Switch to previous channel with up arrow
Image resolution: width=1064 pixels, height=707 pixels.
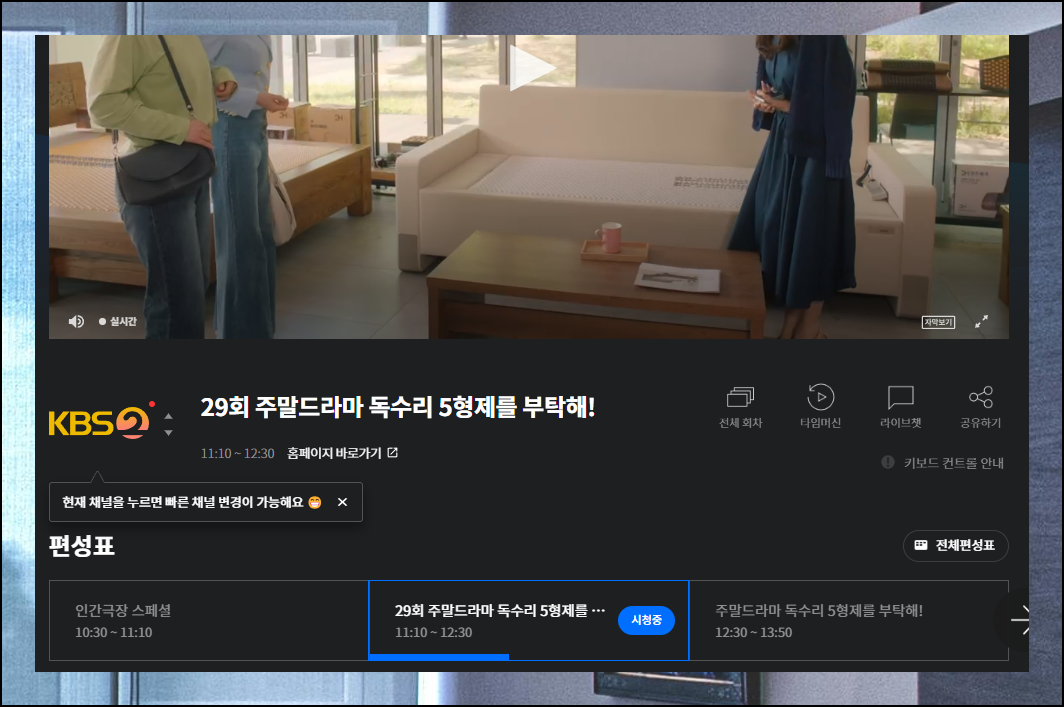tap(168, 417)
